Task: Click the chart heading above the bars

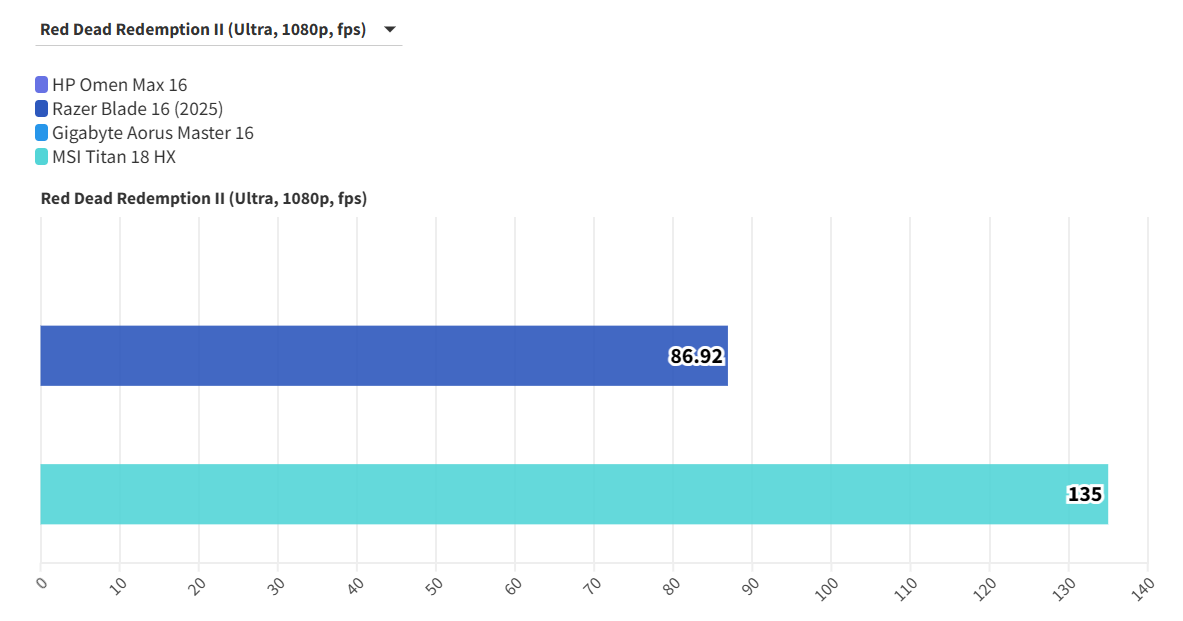Action: tap(204, 198)
